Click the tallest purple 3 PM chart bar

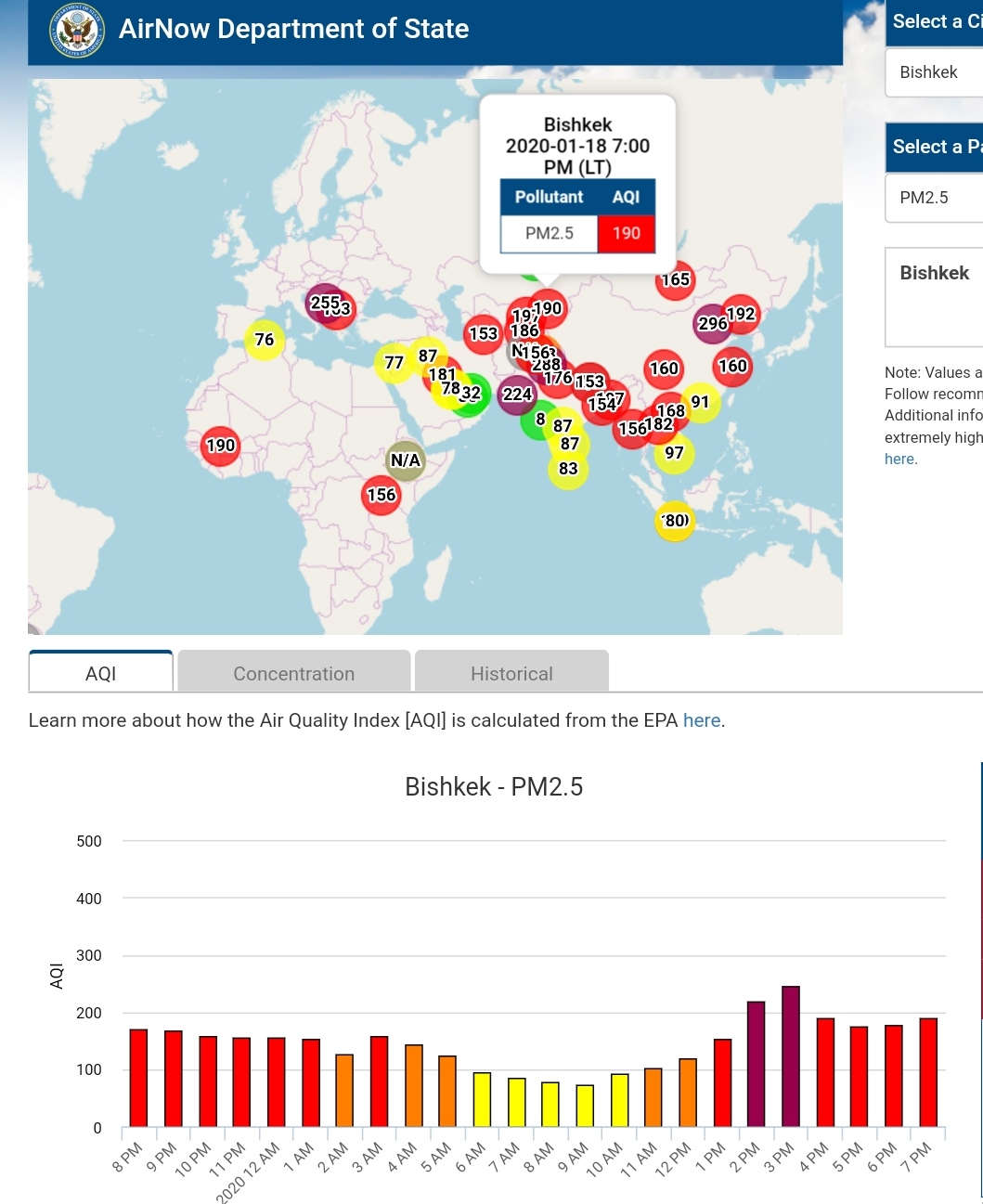point(791,1055)
